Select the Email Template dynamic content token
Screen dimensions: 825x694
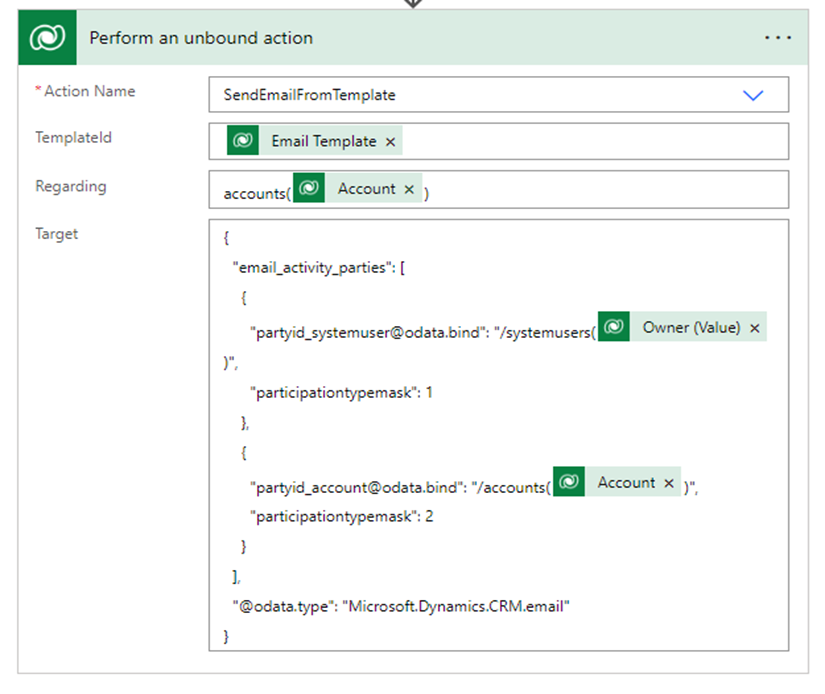[x=323, y=141]
